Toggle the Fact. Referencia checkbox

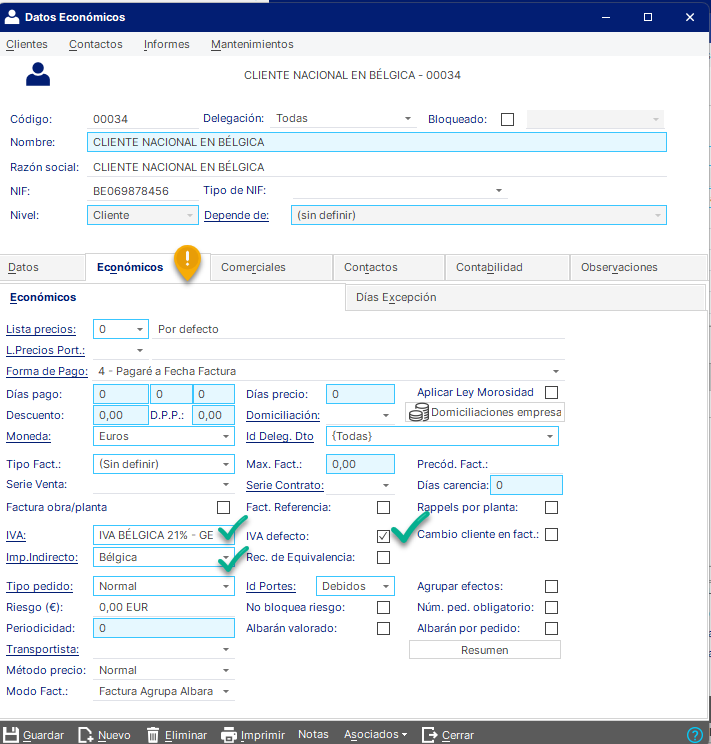pyautogui.click(x=383, y=507)
